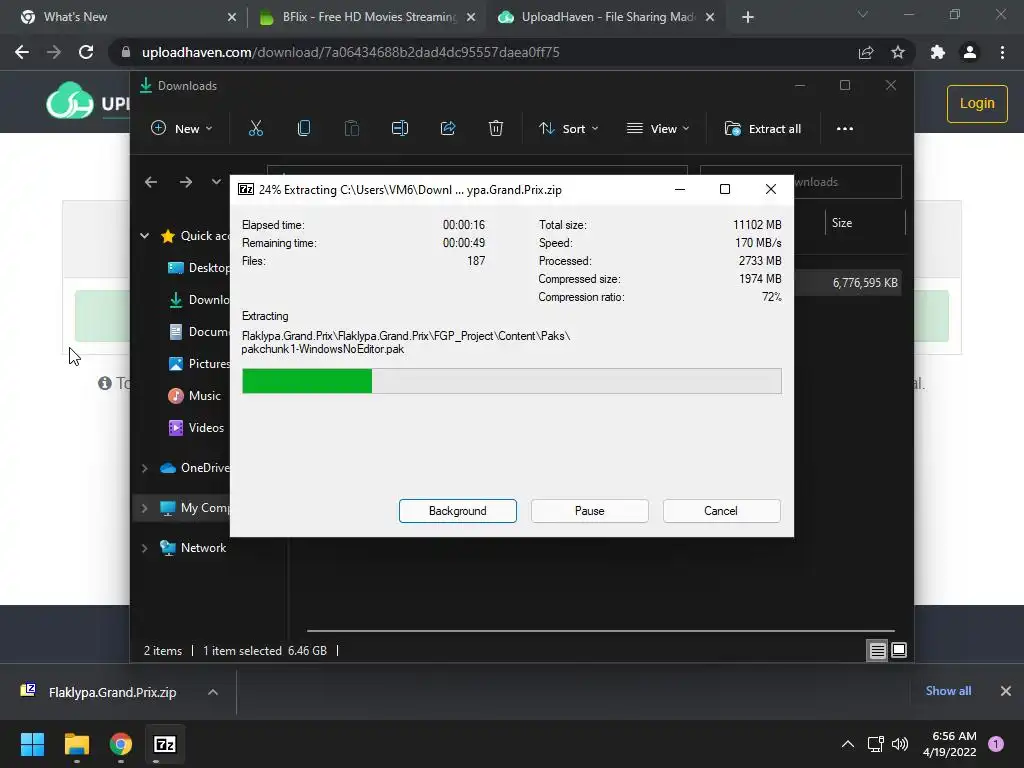Open Flaklypa.Grand.Prix.zip download options chevron

[213, 692]
